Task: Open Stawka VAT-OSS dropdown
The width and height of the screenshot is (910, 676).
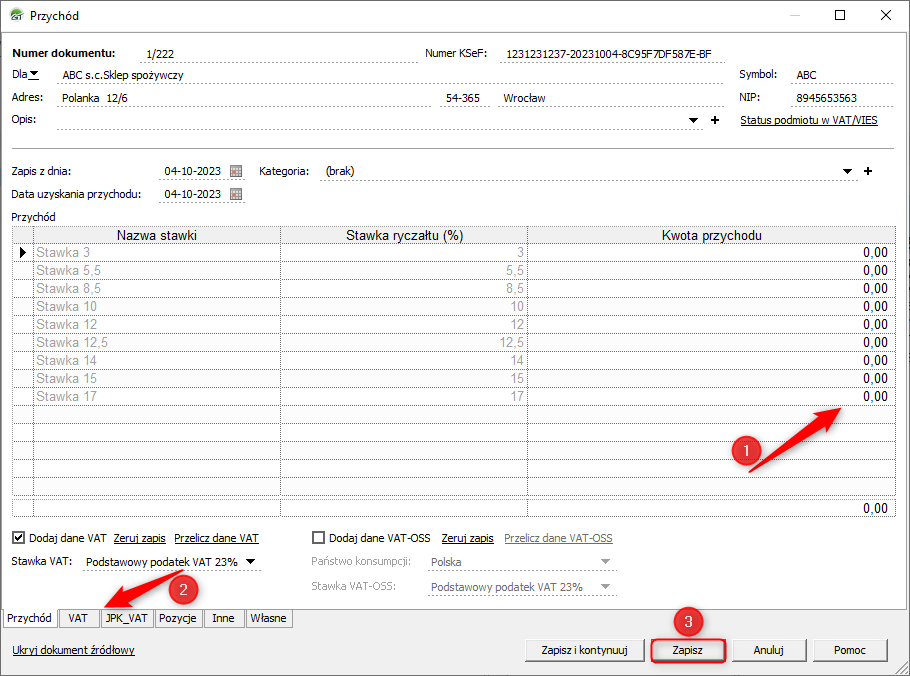Action: (x=605, y=587)
